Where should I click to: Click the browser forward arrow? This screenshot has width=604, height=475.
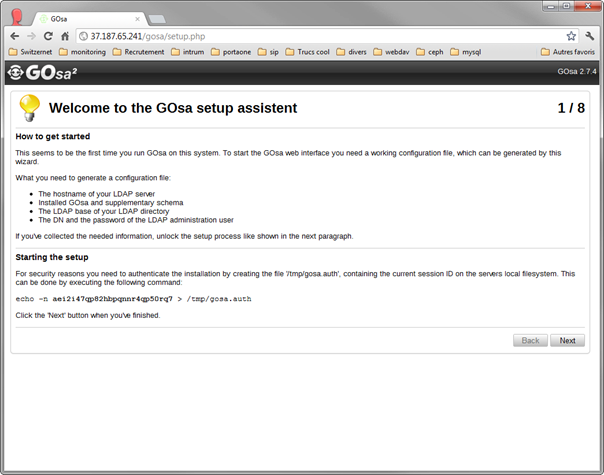coord(32,36)
